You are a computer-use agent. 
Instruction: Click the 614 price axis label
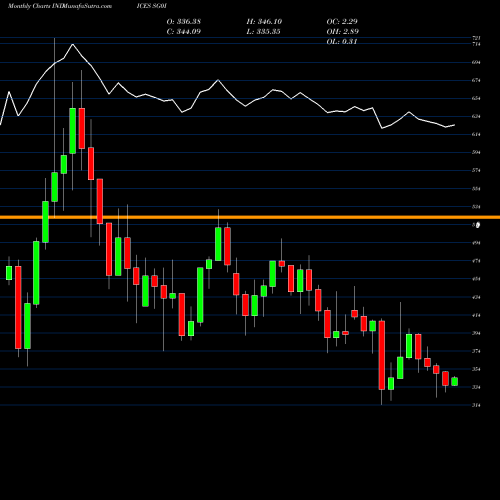point(476,134)
